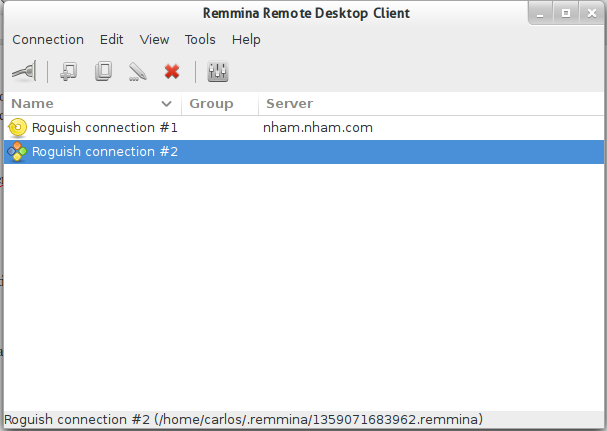Screen dimensions: 607x431
Task: Toggle sort order arrow in Name column
Action: click(x=166, y=104)
